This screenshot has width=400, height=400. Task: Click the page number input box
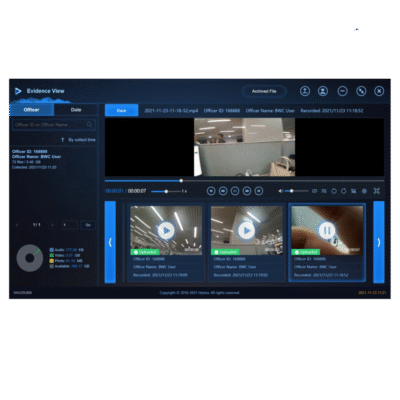point(70,225)
